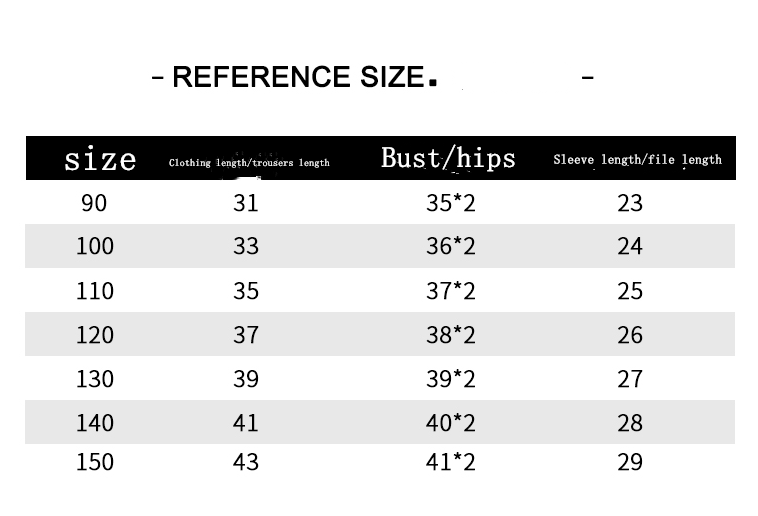Viewport: 758px width, 516px height.
Task: Click clothing length value 43
Action: [246, 462]
